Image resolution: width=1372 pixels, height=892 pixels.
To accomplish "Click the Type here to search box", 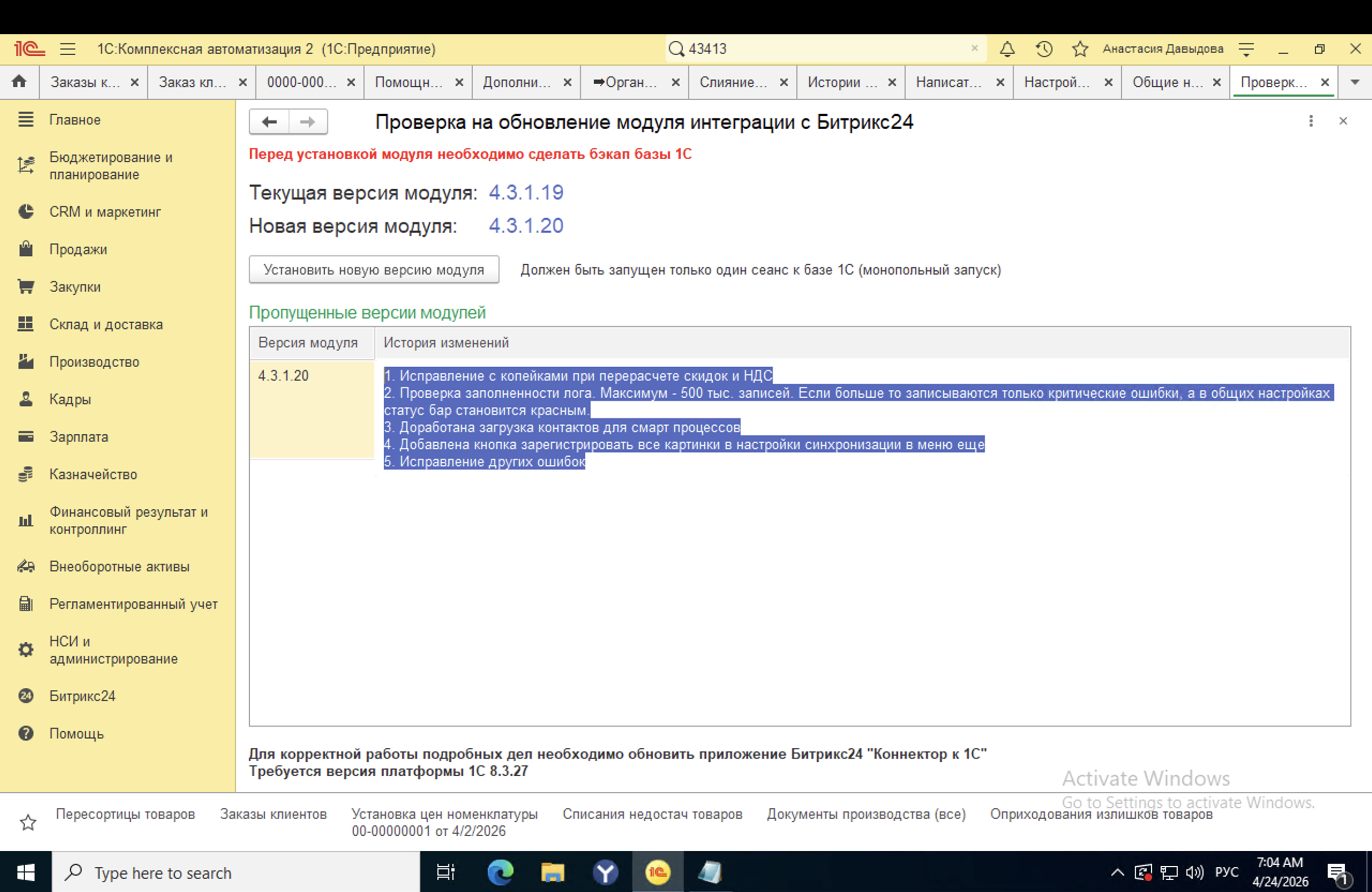I will [236, 872].
